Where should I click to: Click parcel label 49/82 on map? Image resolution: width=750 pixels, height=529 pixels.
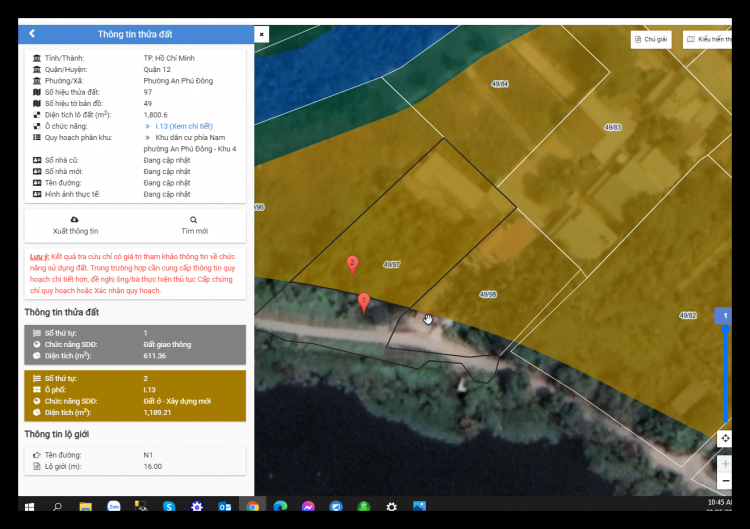tap(688, 316)
